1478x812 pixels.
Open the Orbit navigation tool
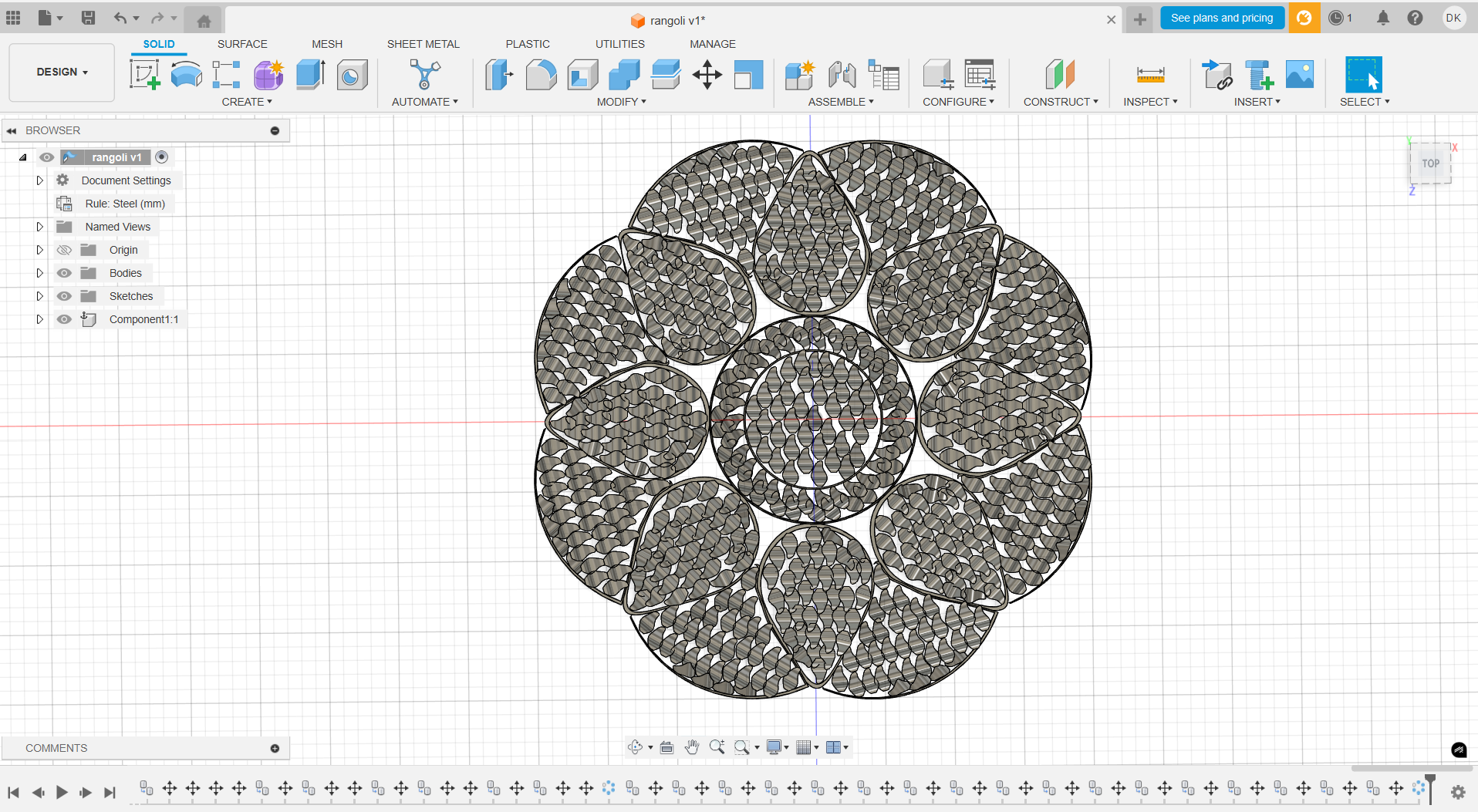click(635, 747)
